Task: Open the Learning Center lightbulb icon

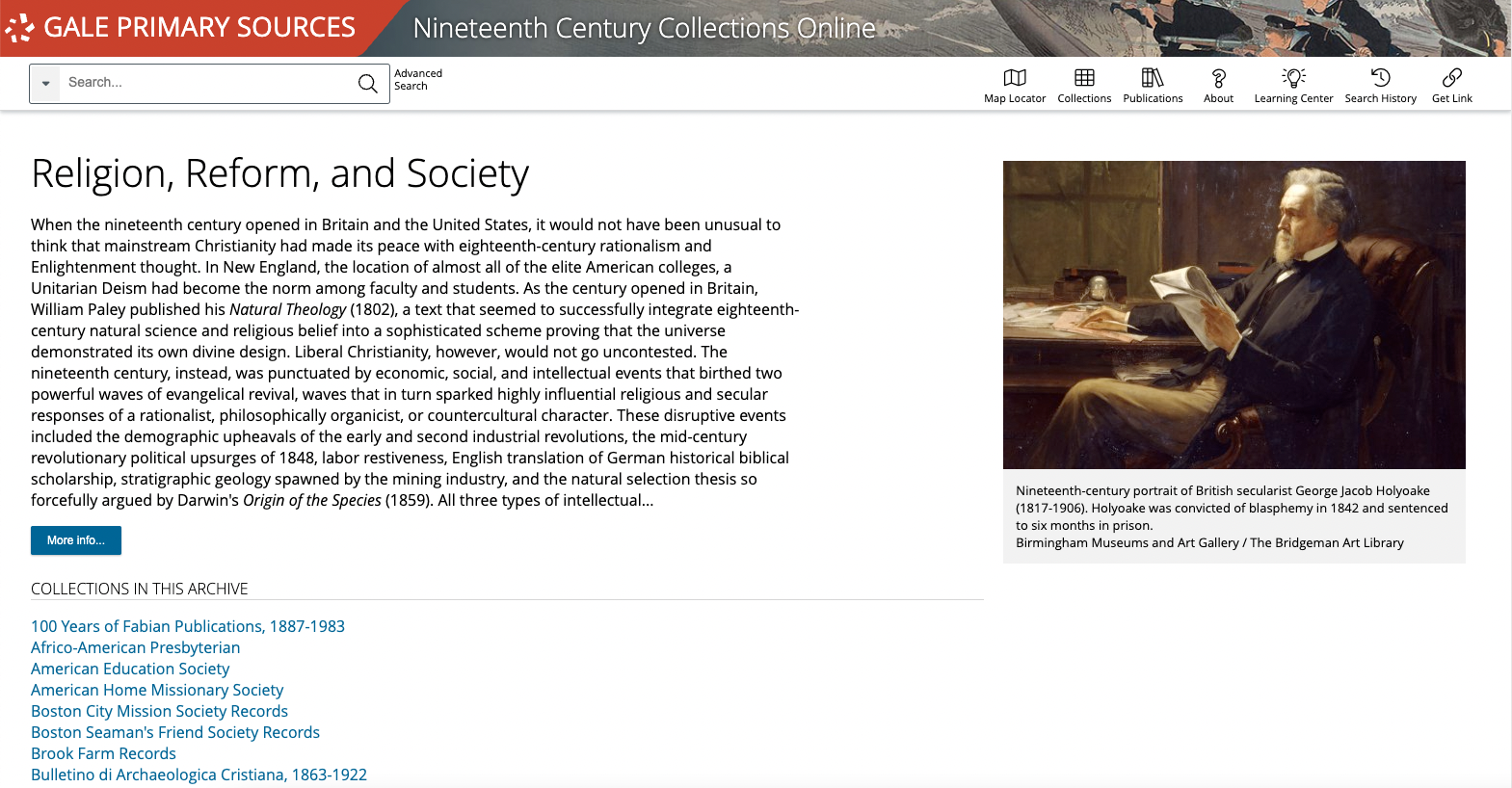Action: (x=1293, y=86)
